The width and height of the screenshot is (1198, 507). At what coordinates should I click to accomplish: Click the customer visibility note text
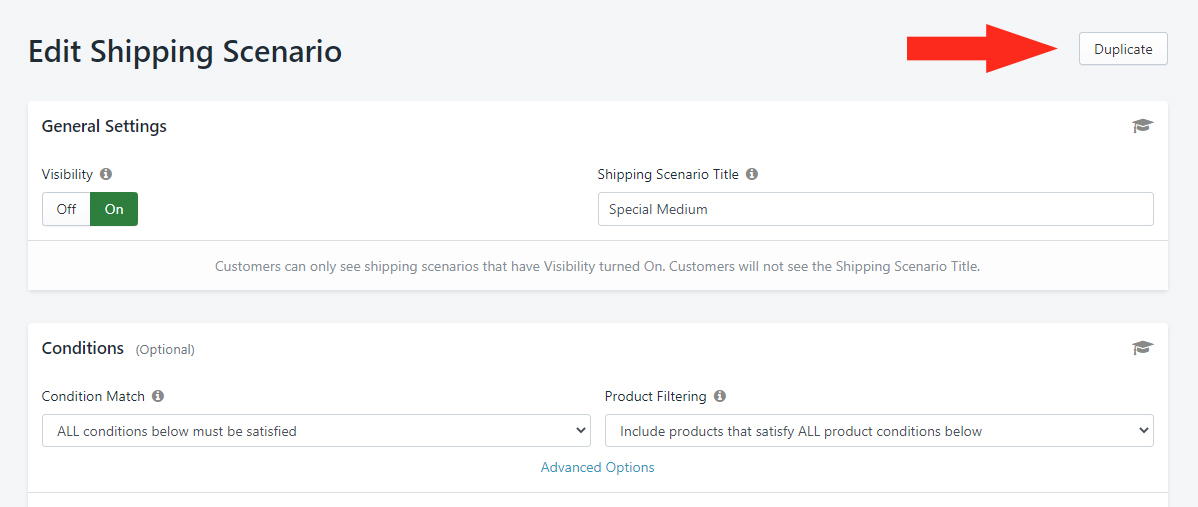point(597,267)
